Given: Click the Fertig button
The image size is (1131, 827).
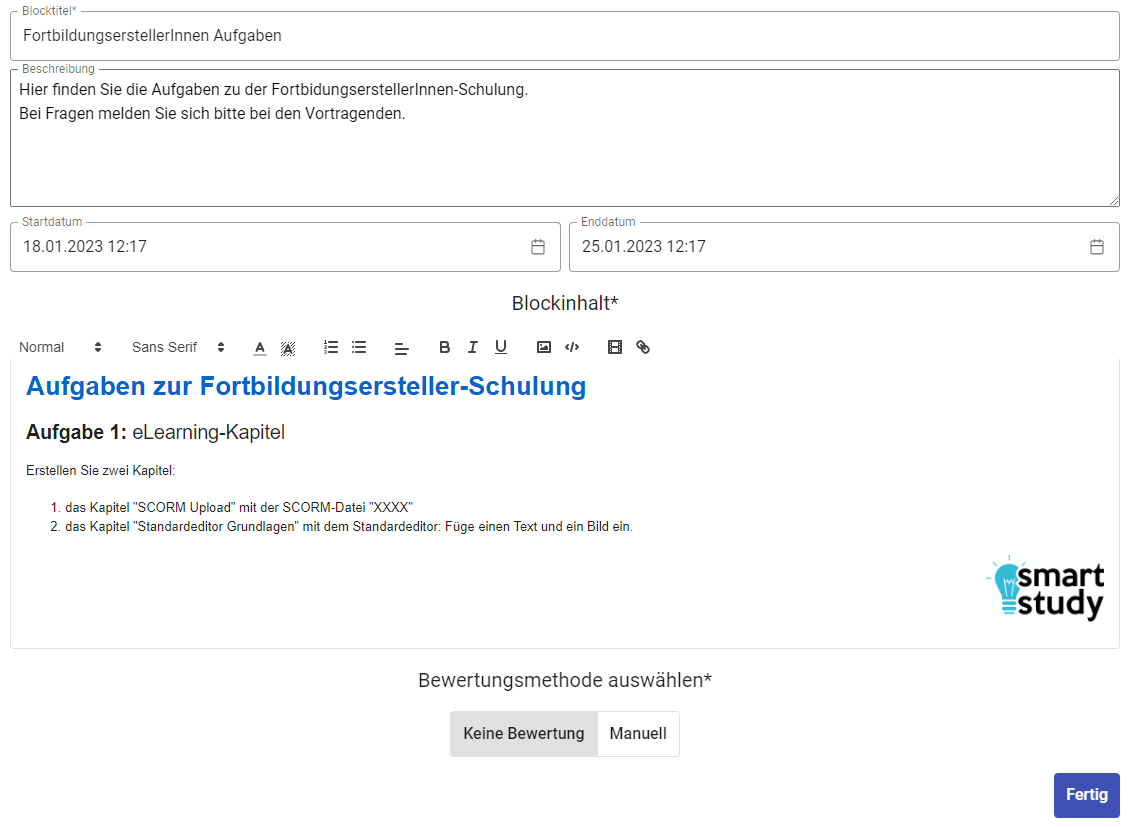Looking at the screenshot, I should coord(1086,795).
